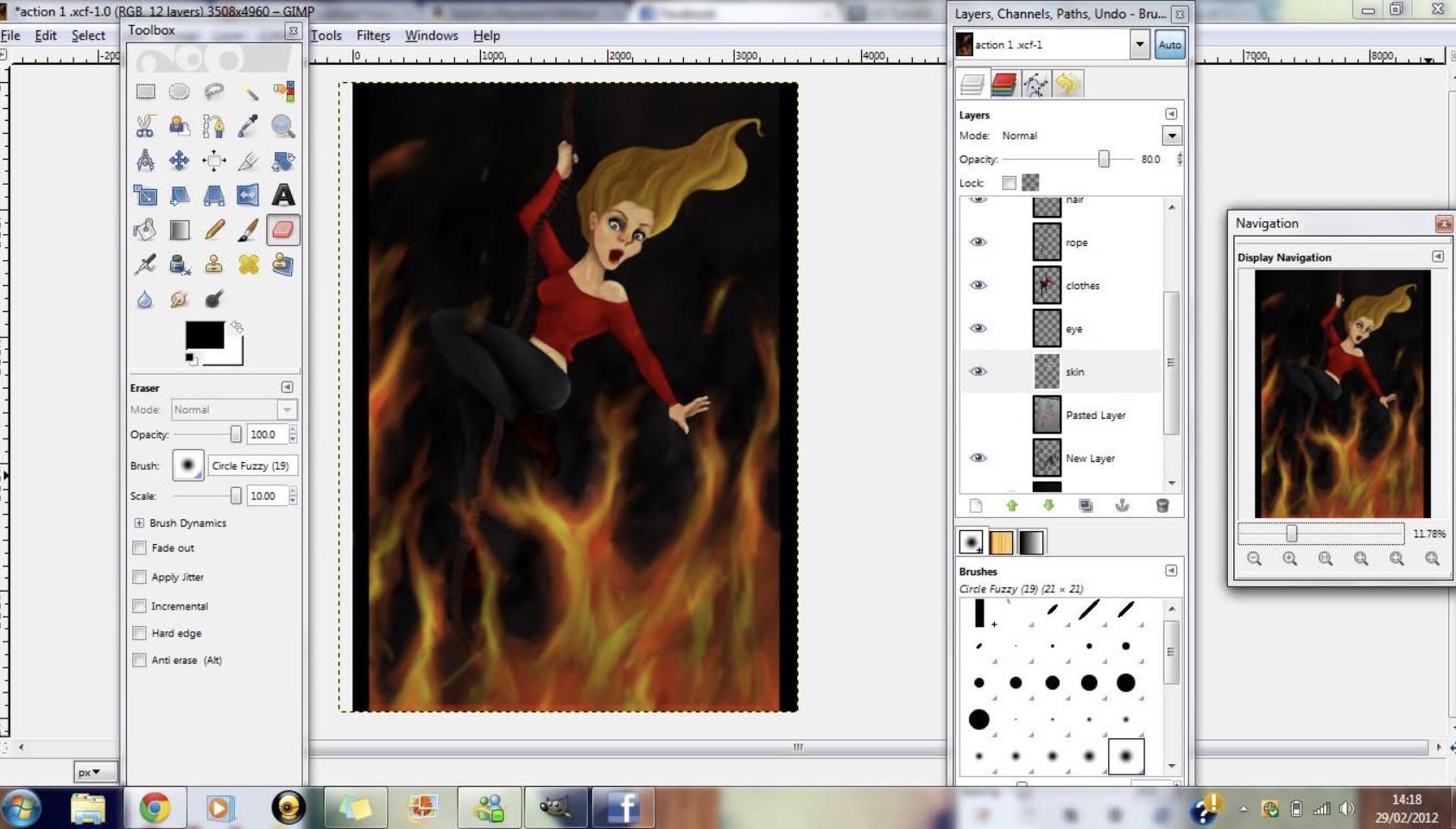This screenshot has width=1456, height=829.
Task: Open the Select menu
Action: (88, 35)
